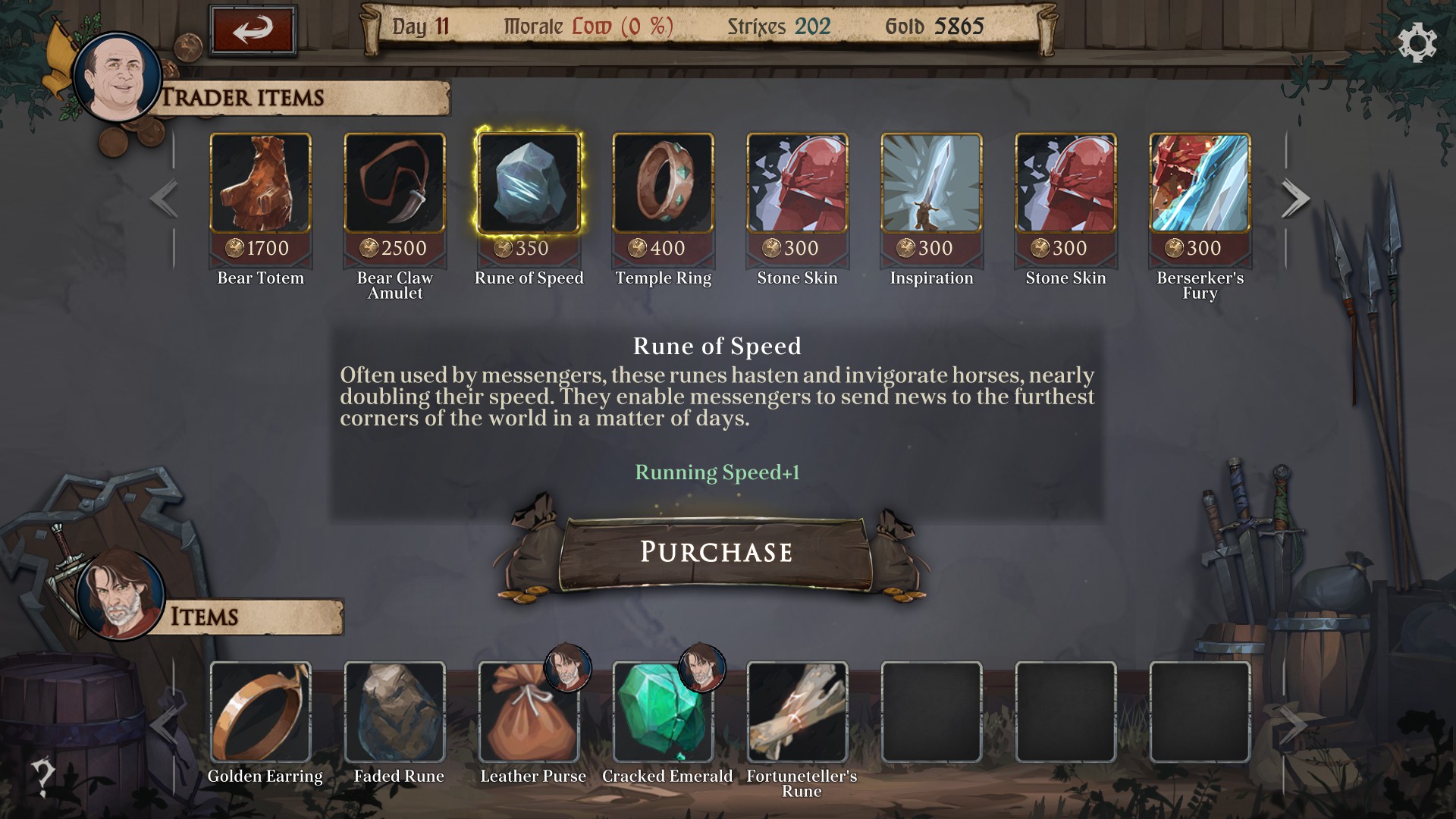Select the Leather Purse inventory item

click(x=529, y=711)
